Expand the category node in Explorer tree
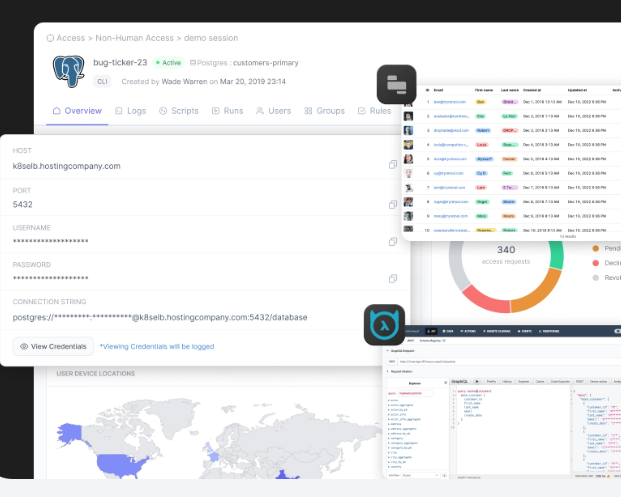 [x=389, y=438]
